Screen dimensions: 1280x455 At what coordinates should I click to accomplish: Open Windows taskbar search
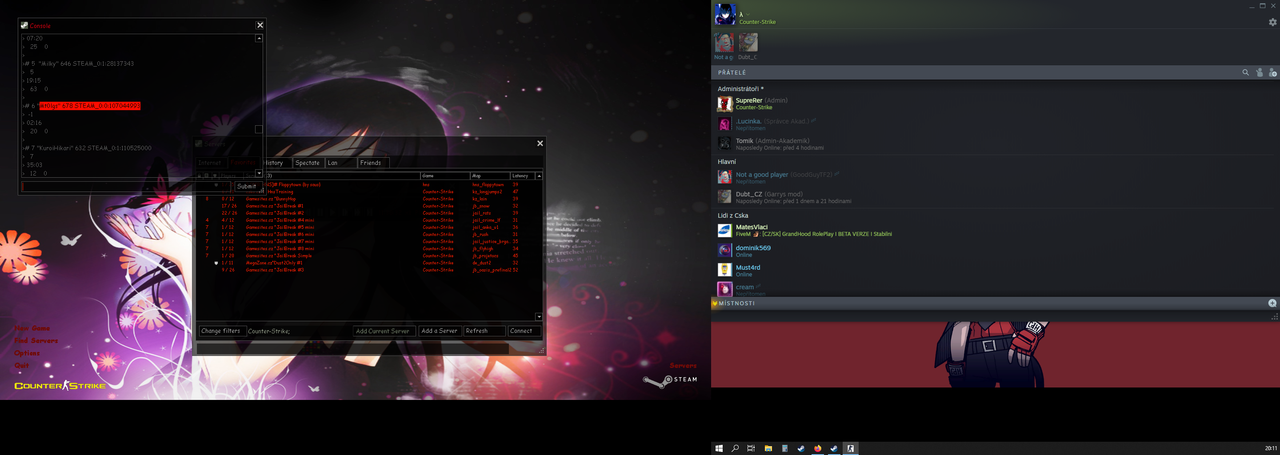pyautogui.click(x=735, y=448)
